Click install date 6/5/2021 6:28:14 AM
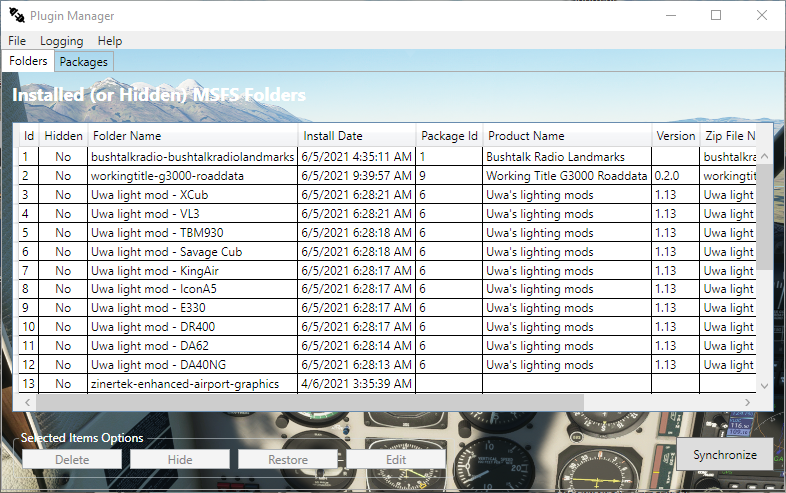This screenshot has width=786, height=493. pyautogui.click(x=356, y=346)
